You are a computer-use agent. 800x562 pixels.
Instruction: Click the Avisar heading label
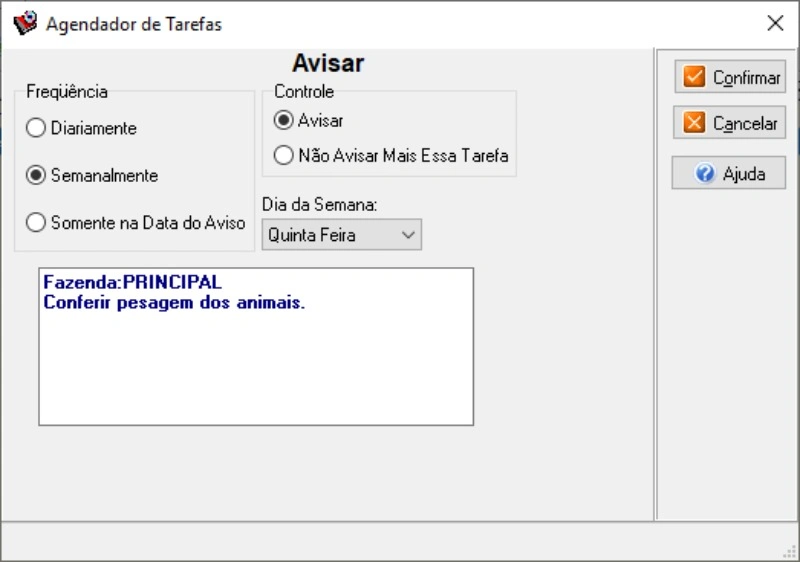[328, 63]
